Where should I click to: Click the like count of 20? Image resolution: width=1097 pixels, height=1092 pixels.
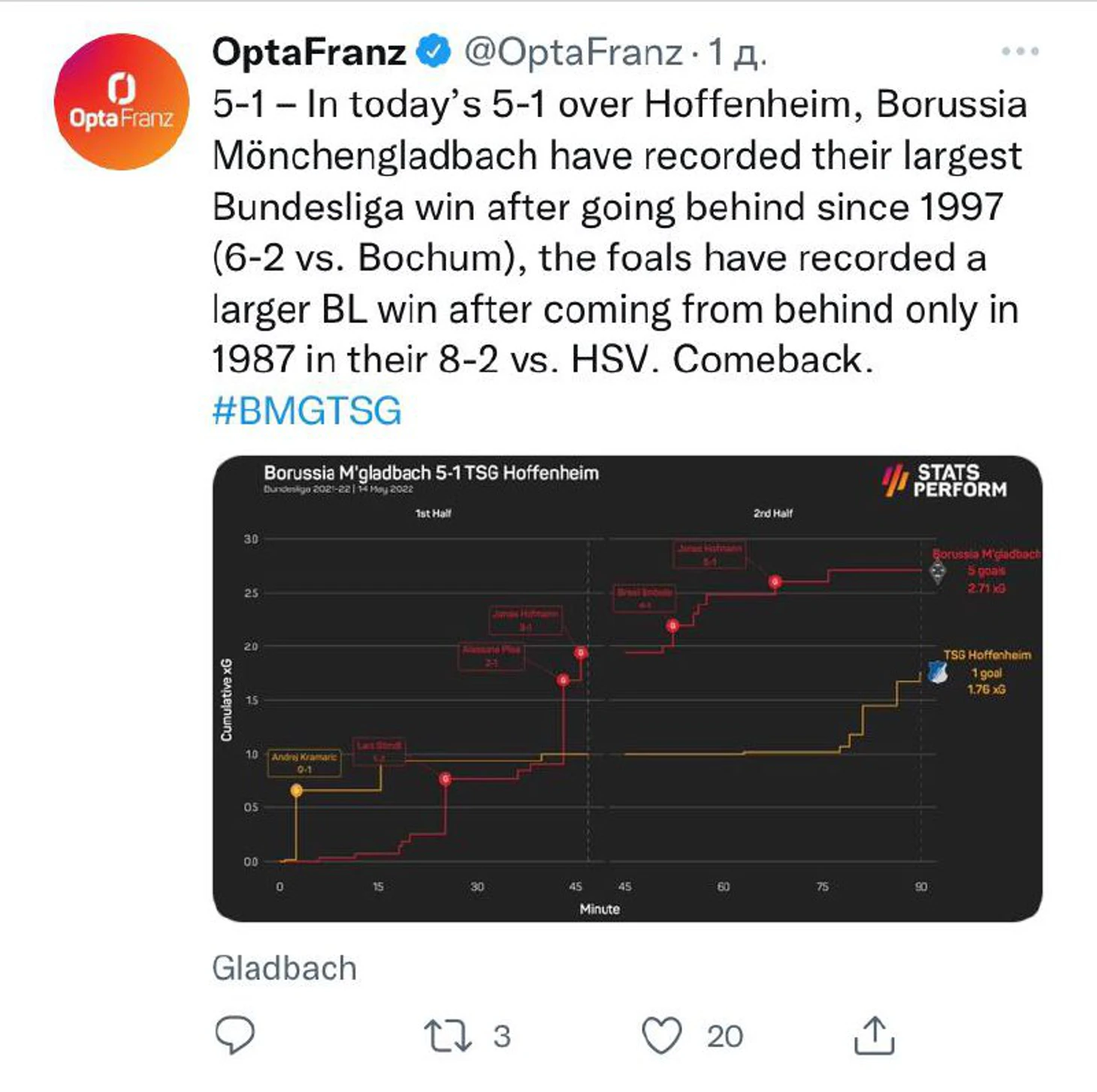tap(724, 1036)
